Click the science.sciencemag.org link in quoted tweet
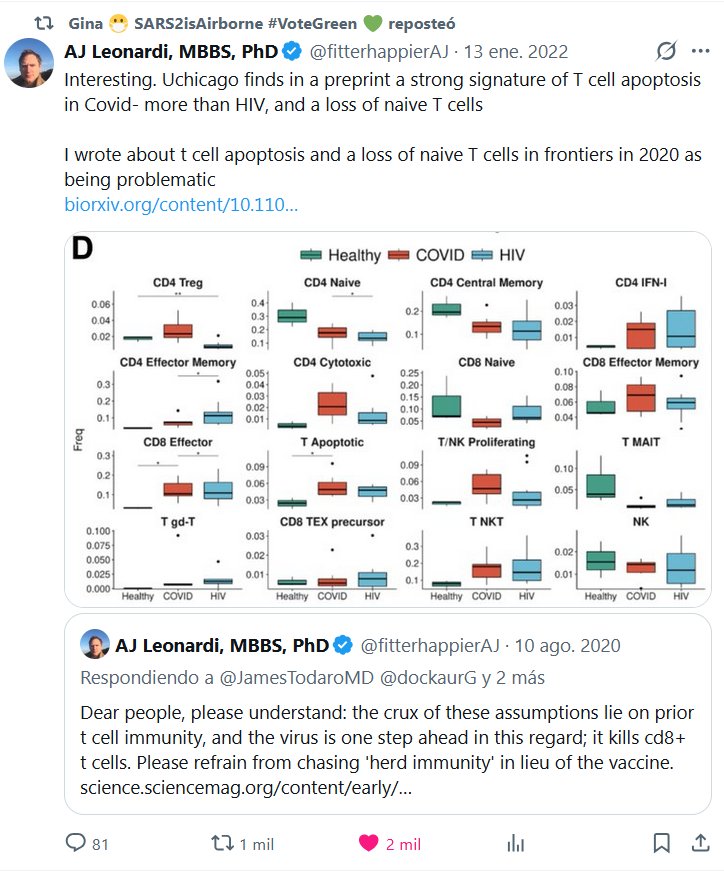This screenshot has height=874, width=724. 245,789
